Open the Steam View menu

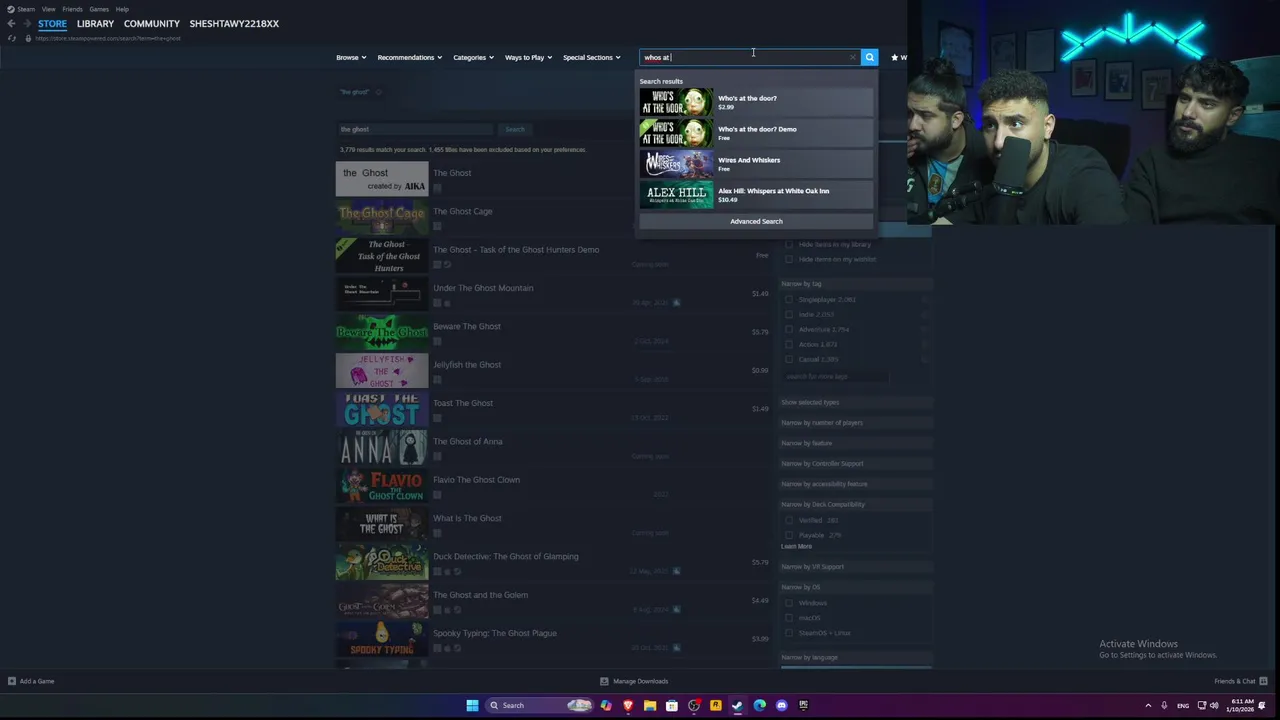click(48, 9)
